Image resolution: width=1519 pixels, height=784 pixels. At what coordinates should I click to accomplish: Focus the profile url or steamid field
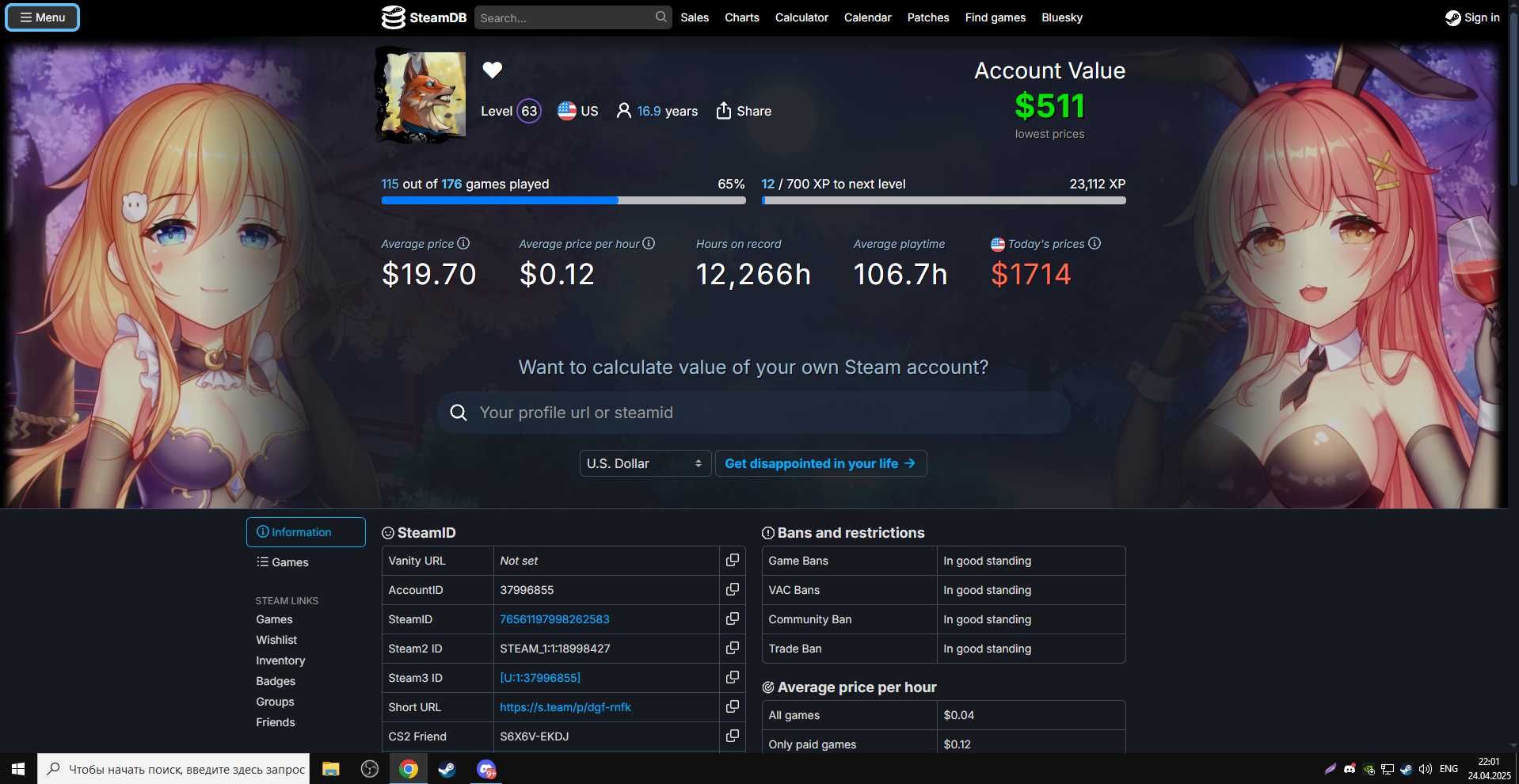point(753,413)
